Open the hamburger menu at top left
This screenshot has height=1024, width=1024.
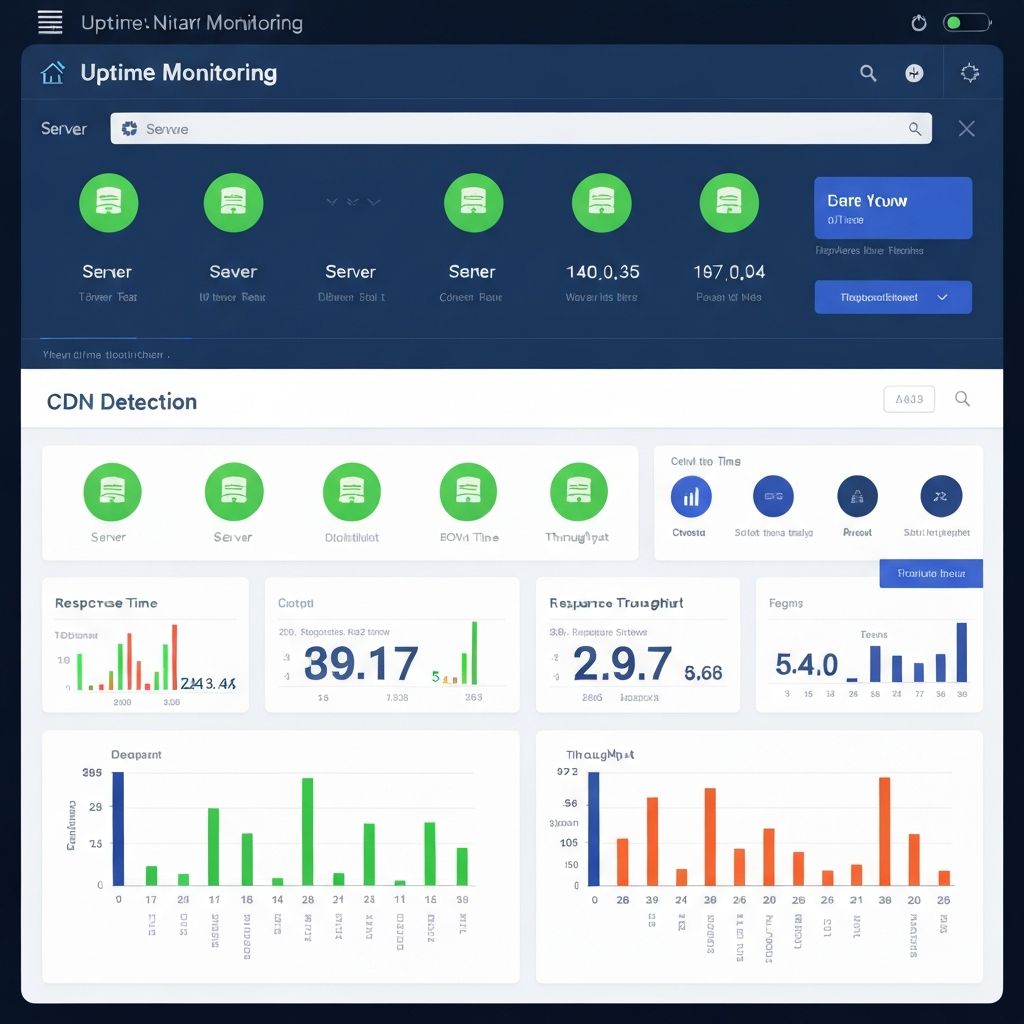(x=50, y=22)
